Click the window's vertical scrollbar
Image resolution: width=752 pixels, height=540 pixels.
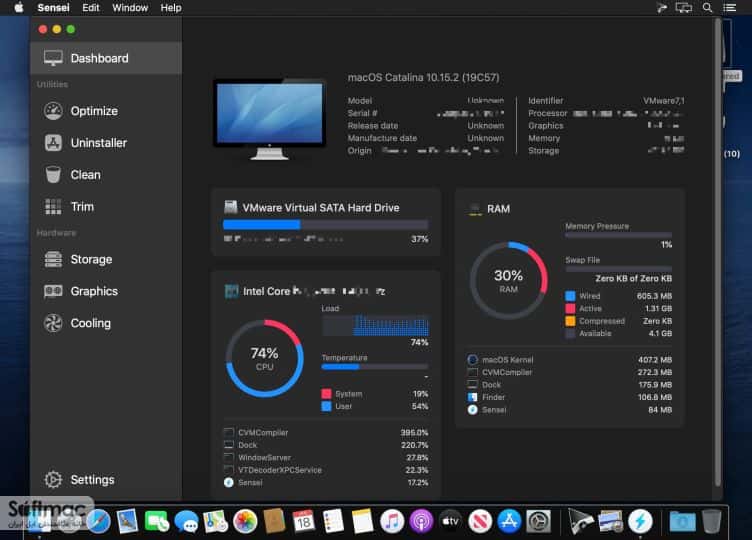pyautogui.click(x=718, y=253)
